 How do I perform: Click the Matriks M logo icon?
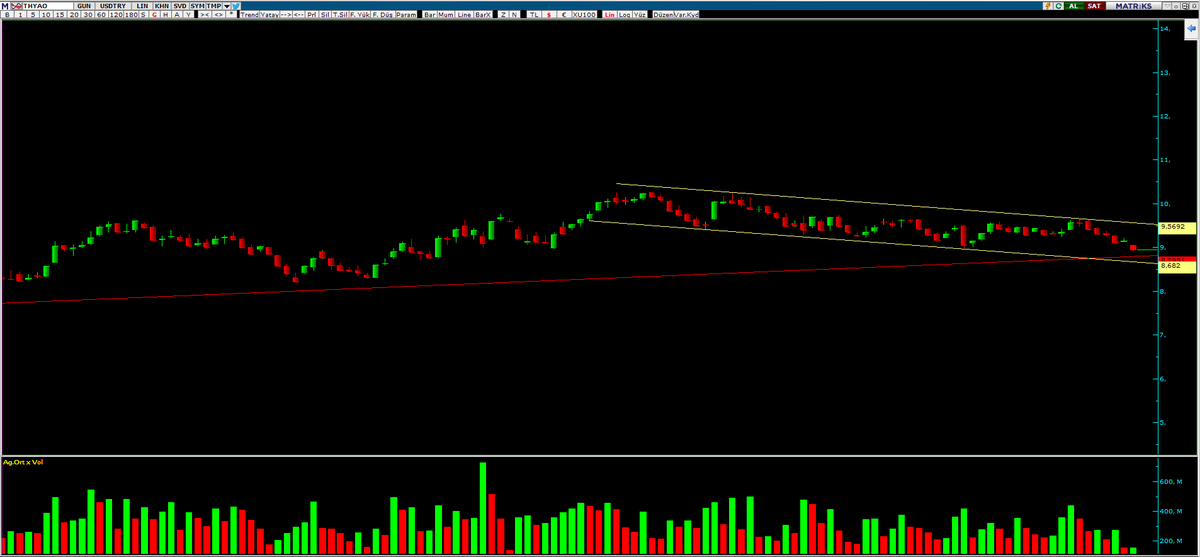[x=5, y=6]
